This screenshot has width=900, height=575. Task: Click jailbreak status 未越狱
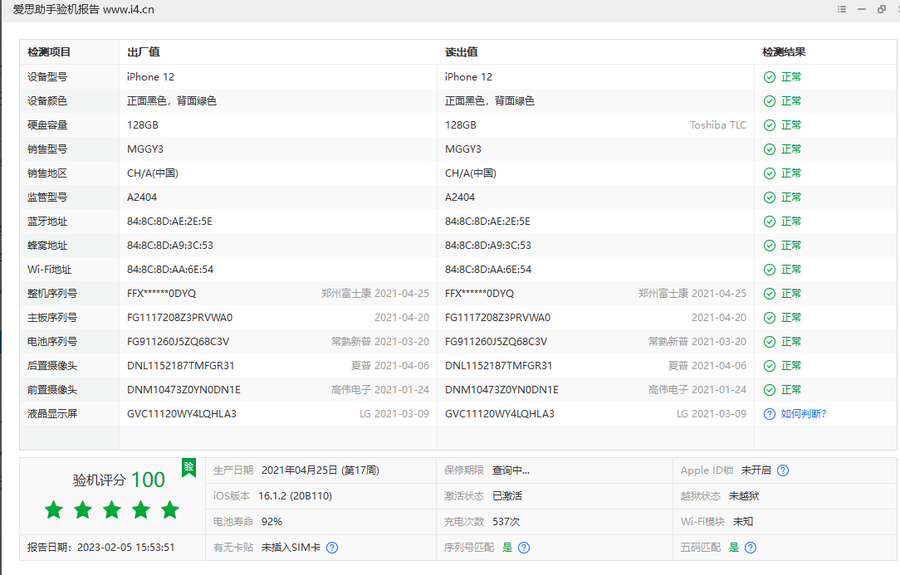743,496
